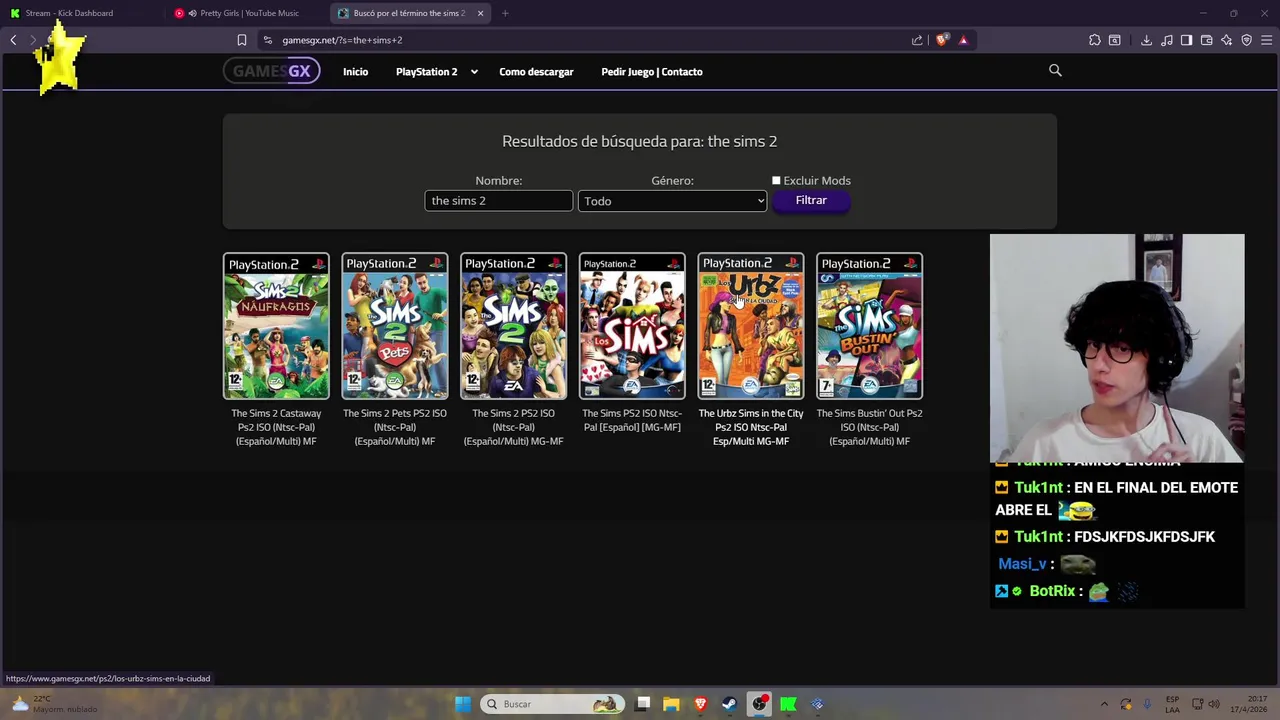Click the Sims Bustin' Out cover thumbnail

pos(869,326)
